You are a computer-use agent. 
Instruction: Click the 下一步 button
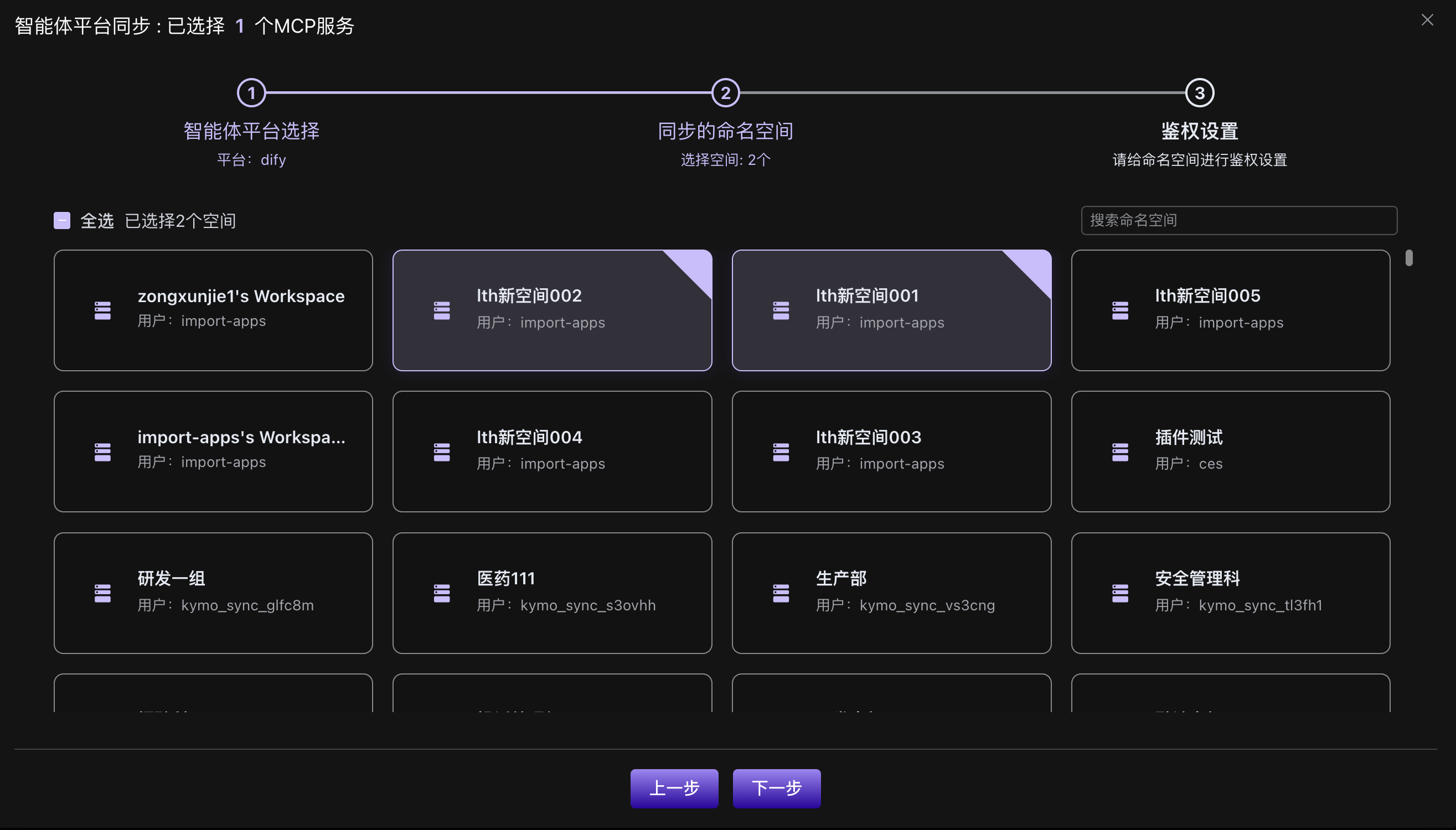pyautogui.click(x=776, y=788)
